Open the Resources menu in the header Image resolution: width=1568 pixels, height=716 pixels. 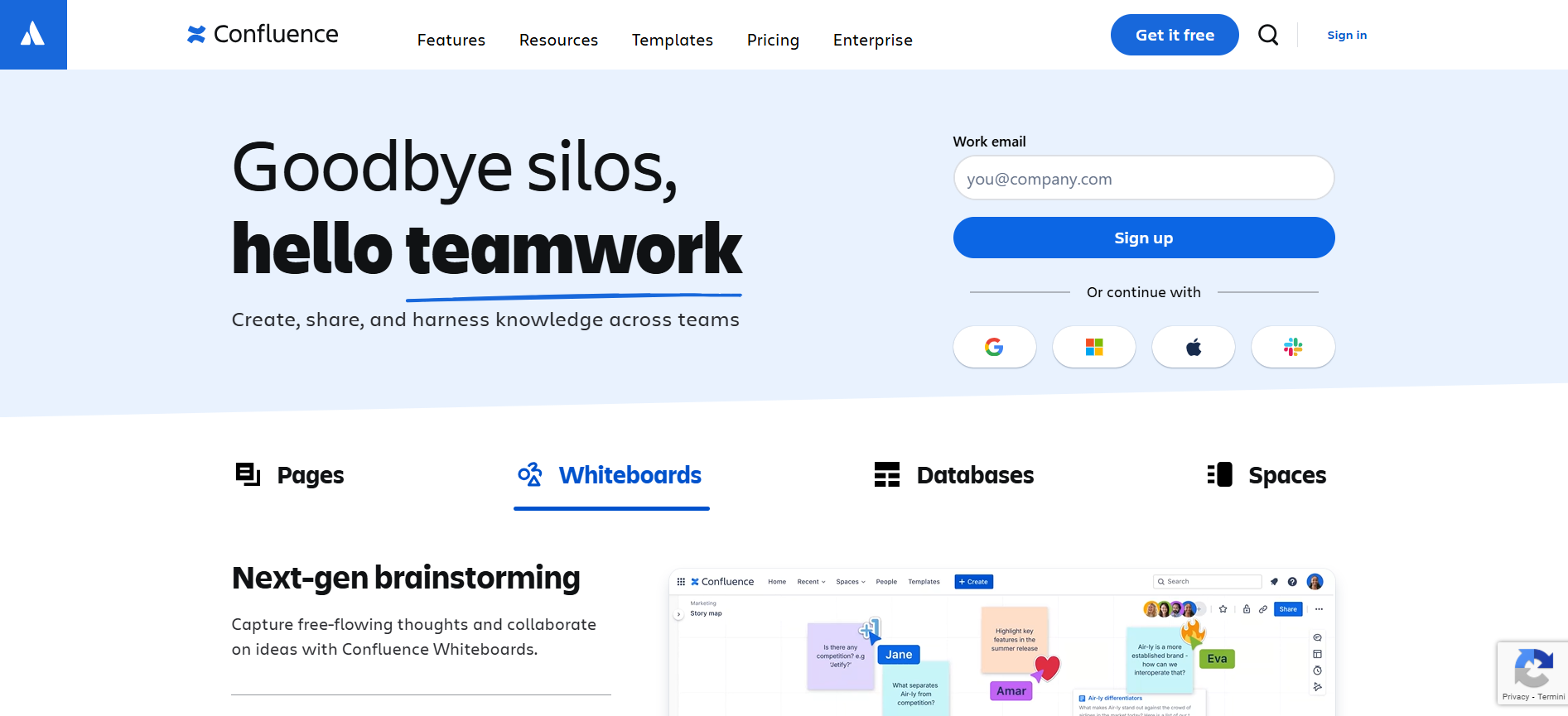[x=558, y=40]
